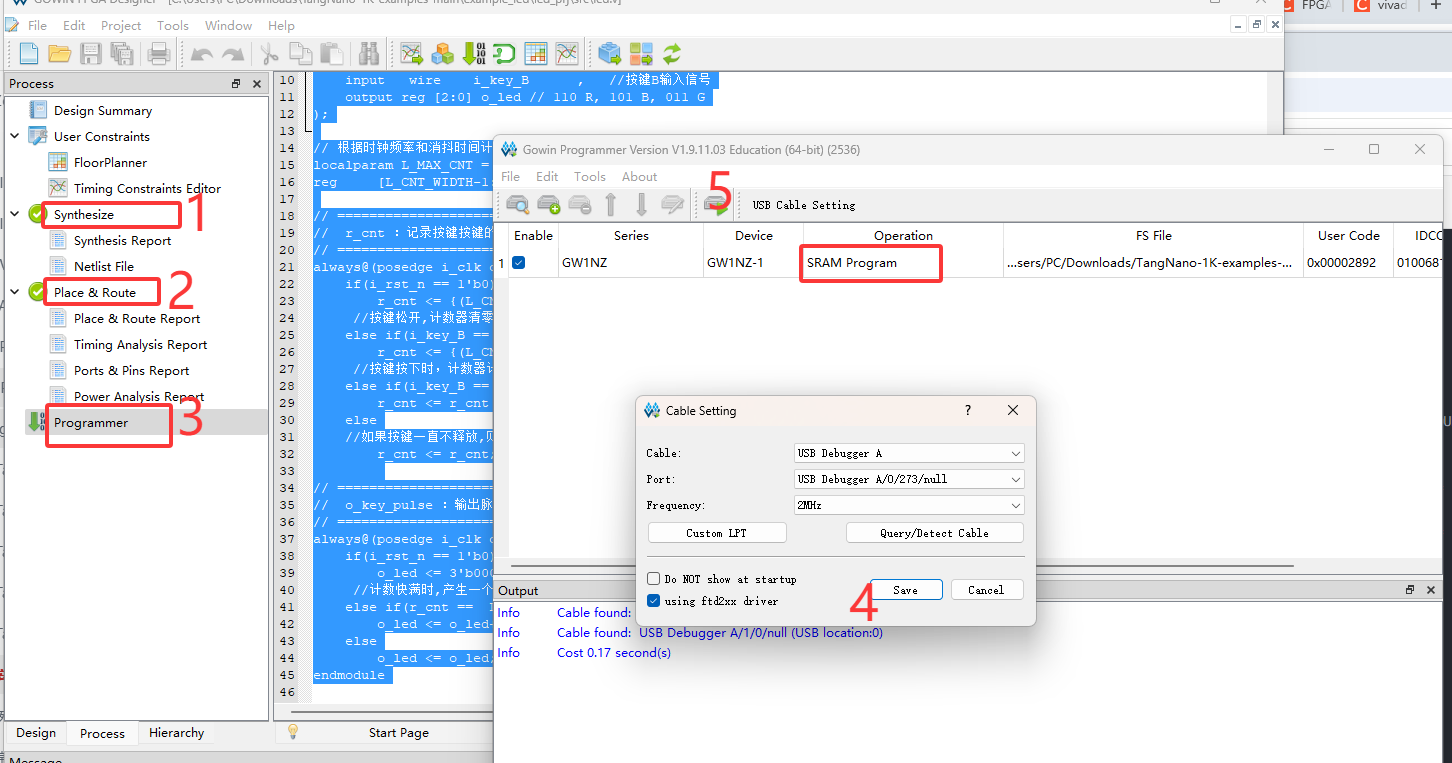This screenshot has height=763, width=1452.
Task: Open the Cable dropdown showing USB Debugger A
Action: pos(909,454)
